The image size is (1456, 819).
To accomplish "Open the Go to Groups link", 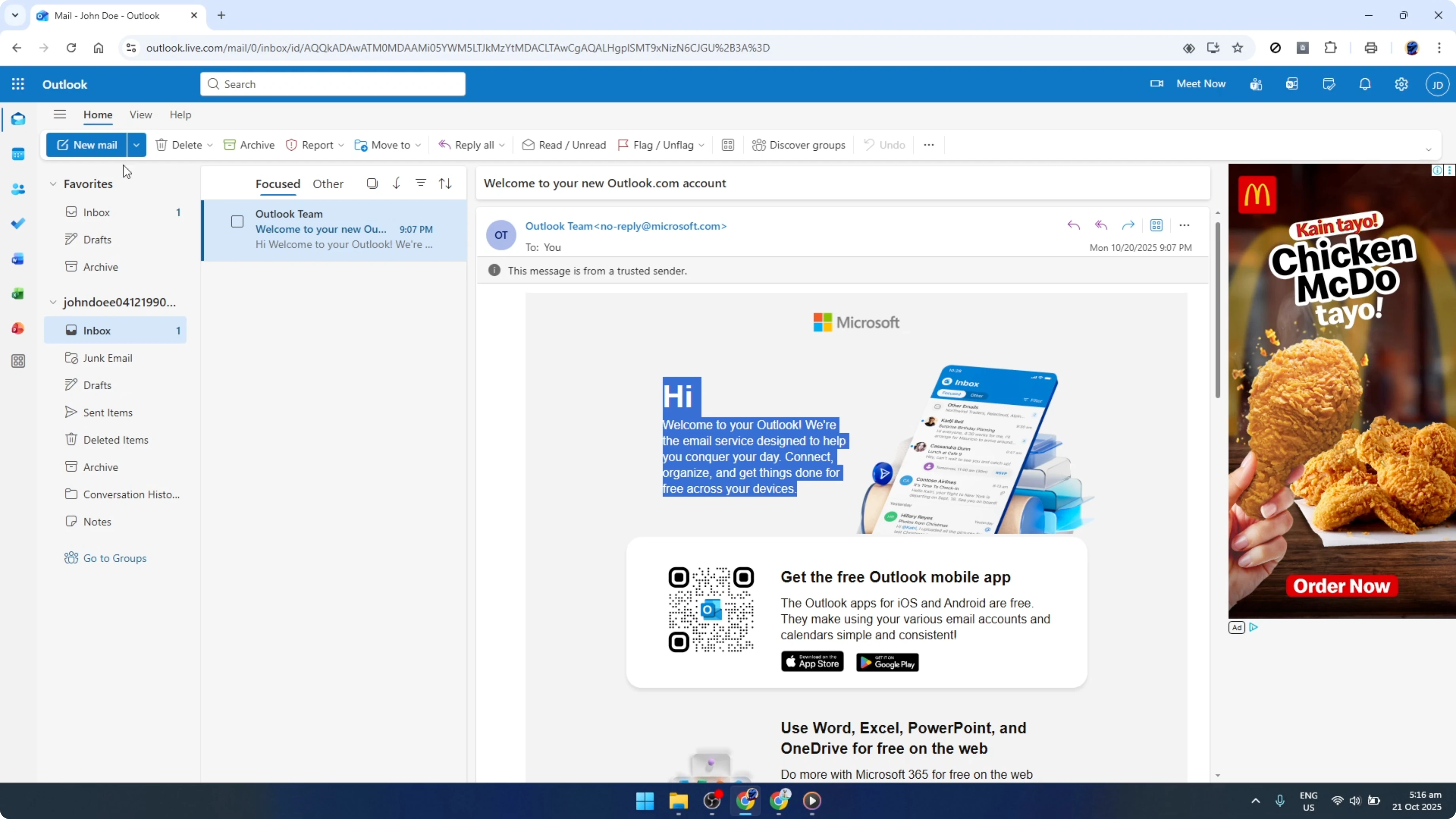I will (x=105, y=558).
